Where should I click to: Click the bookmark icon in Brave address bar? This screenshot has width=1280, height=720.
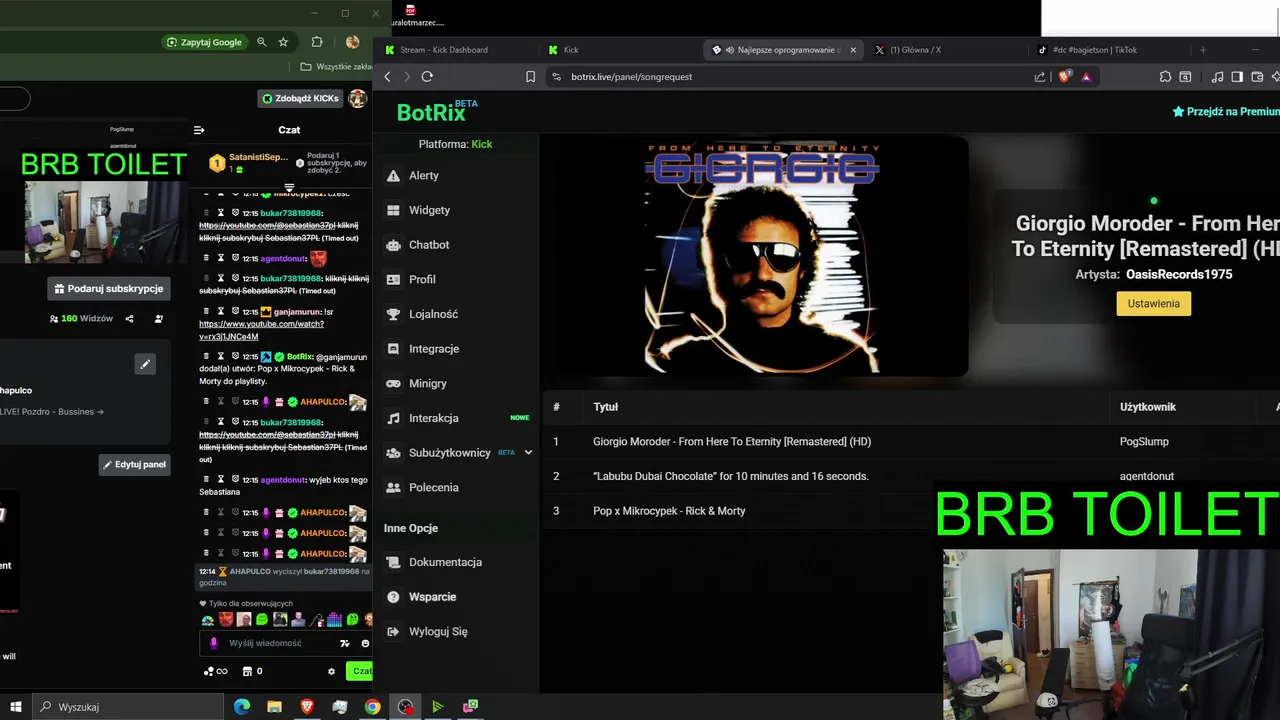(530, 77)
